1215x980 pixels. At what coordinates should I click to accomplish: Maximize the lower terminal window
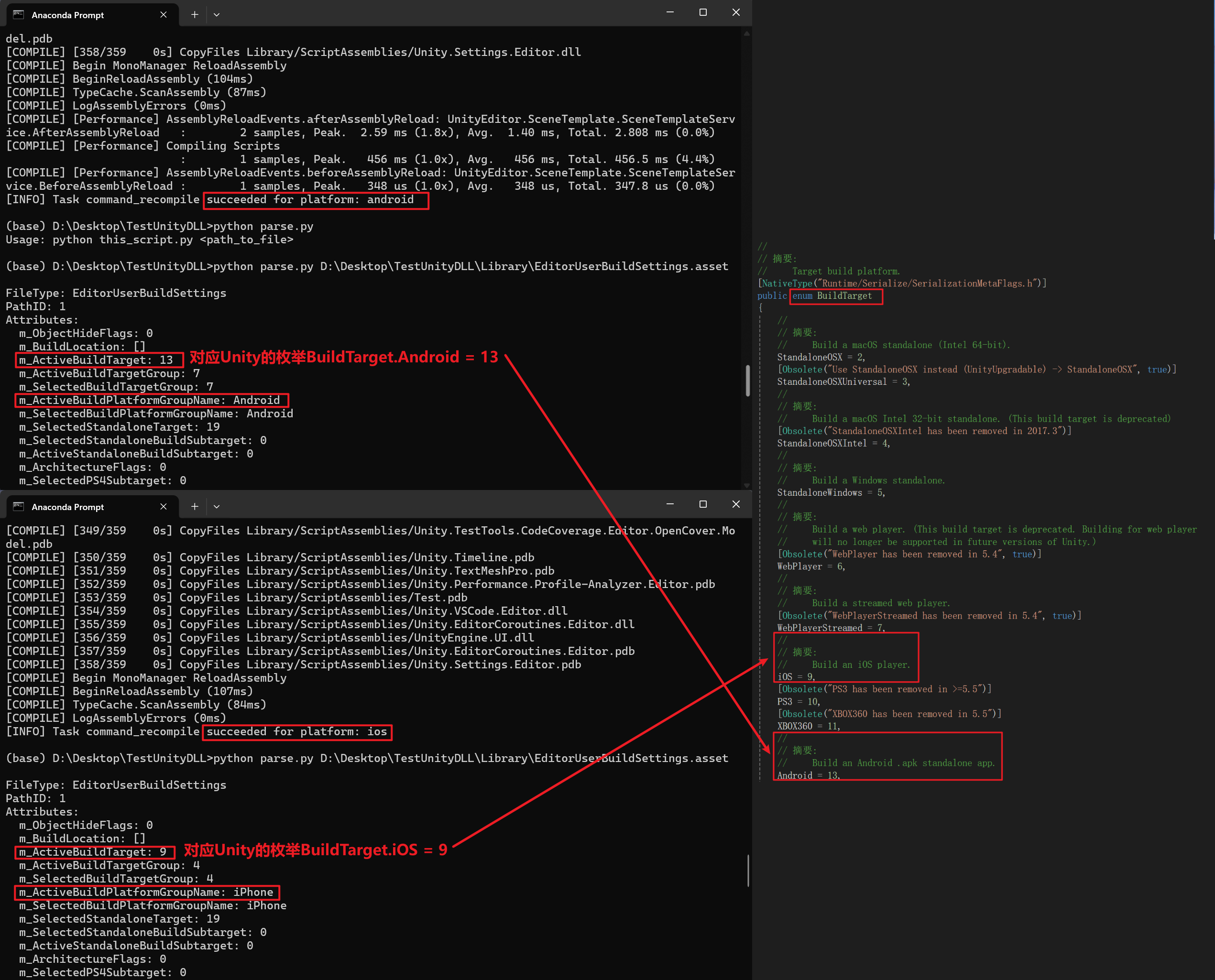(x=703, y=504)
